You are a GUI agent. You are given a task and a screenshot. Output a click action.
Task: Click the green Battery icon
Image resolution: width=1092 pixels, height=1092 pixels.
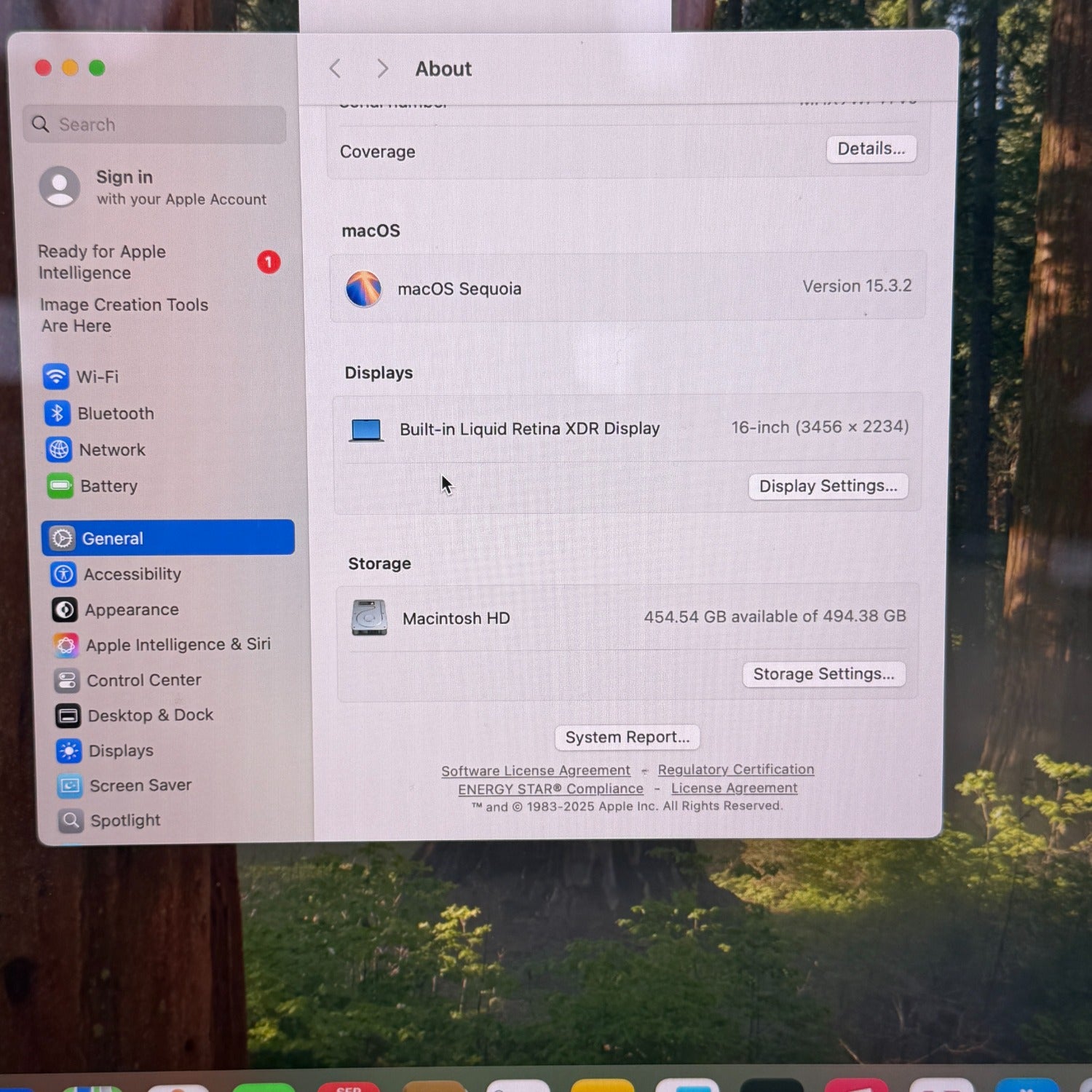click(60, 486)
